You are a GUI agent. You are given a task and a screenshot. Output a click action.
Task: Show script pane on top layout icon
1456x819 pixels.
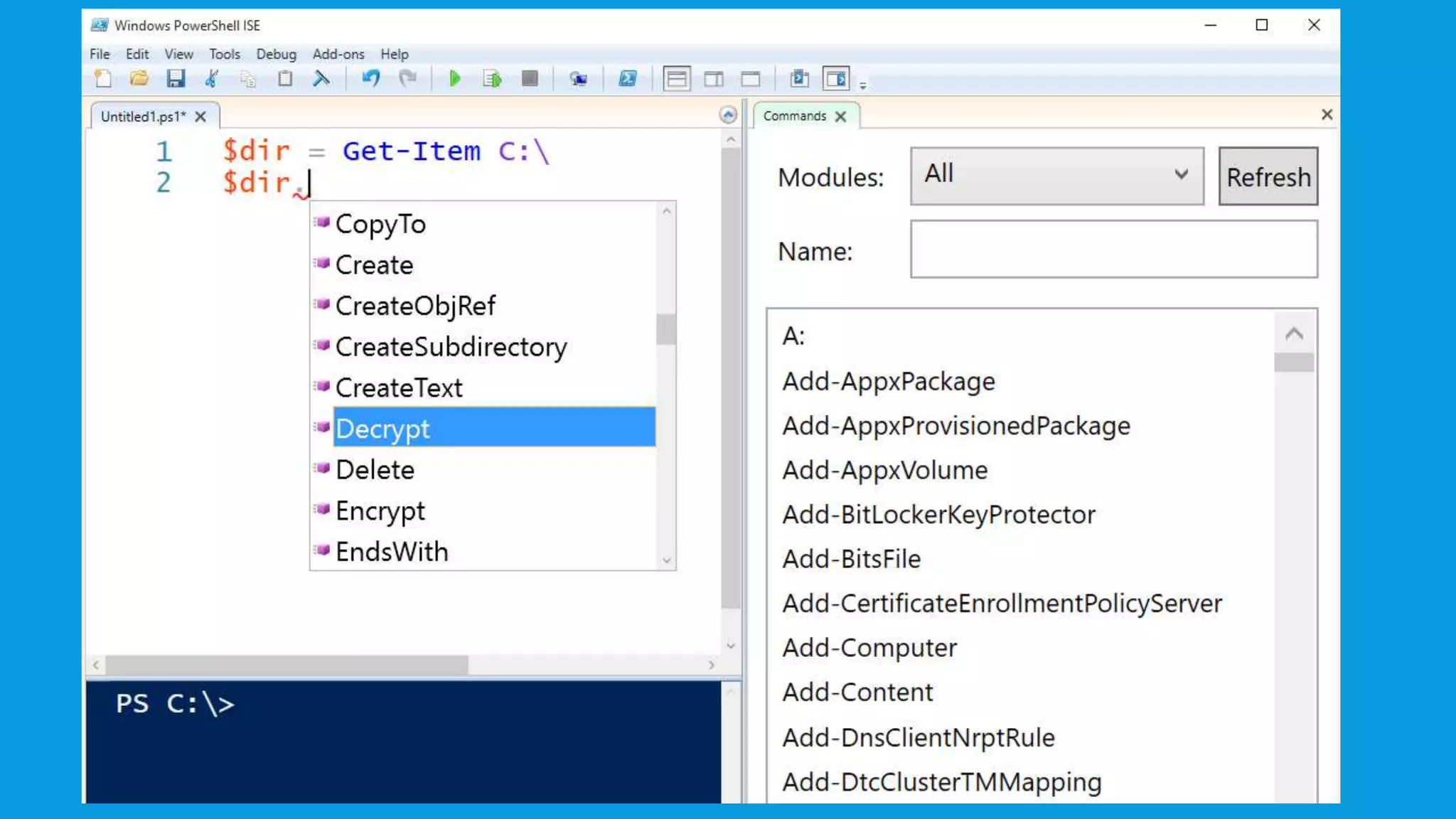677,79
